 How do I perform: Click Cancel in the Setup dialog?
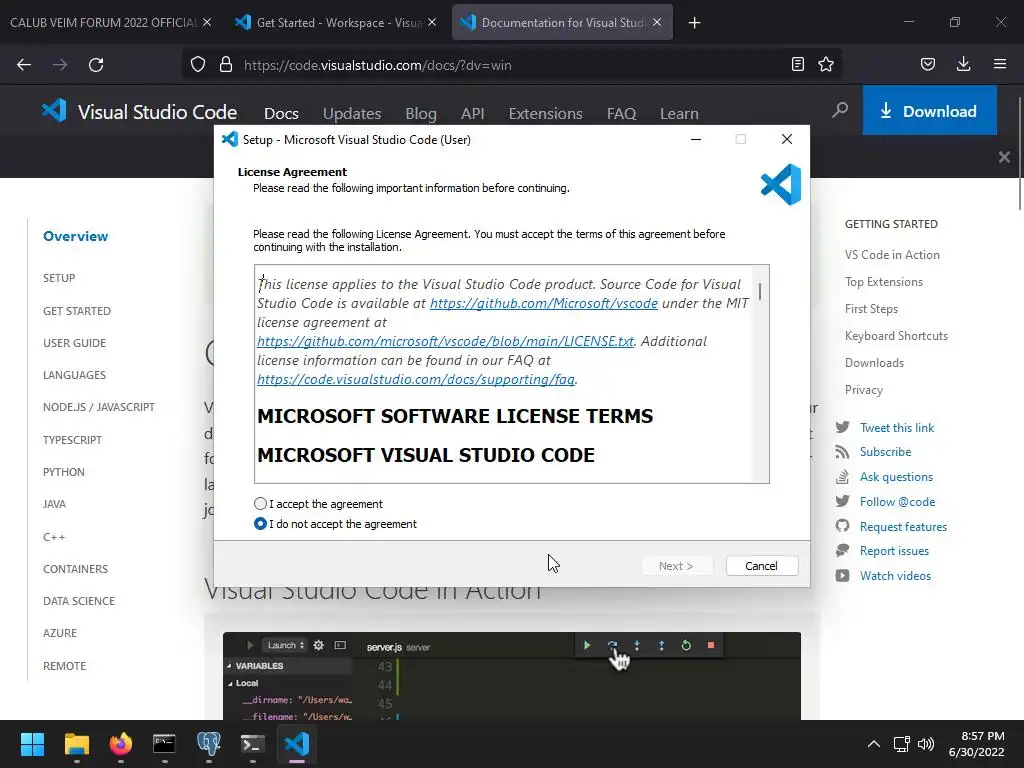pos(761,566)
